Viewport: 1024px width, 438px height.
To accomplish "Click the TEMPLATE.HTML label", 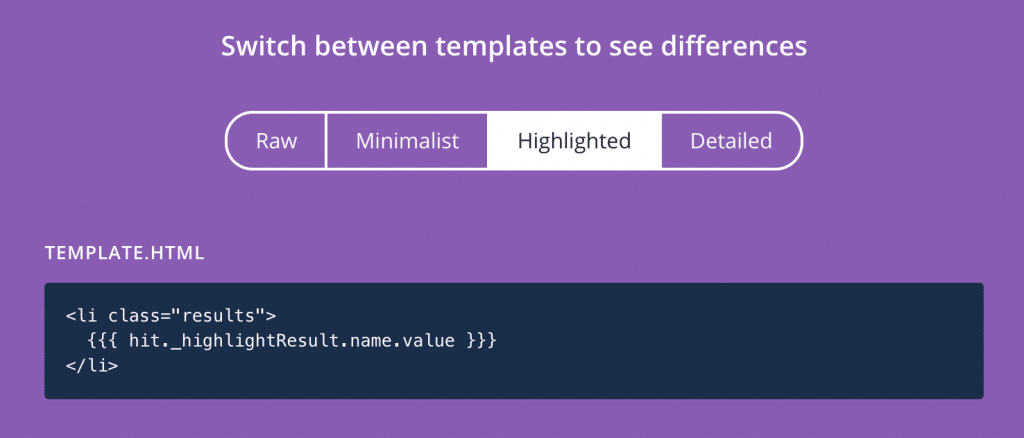I will (124, 254).
